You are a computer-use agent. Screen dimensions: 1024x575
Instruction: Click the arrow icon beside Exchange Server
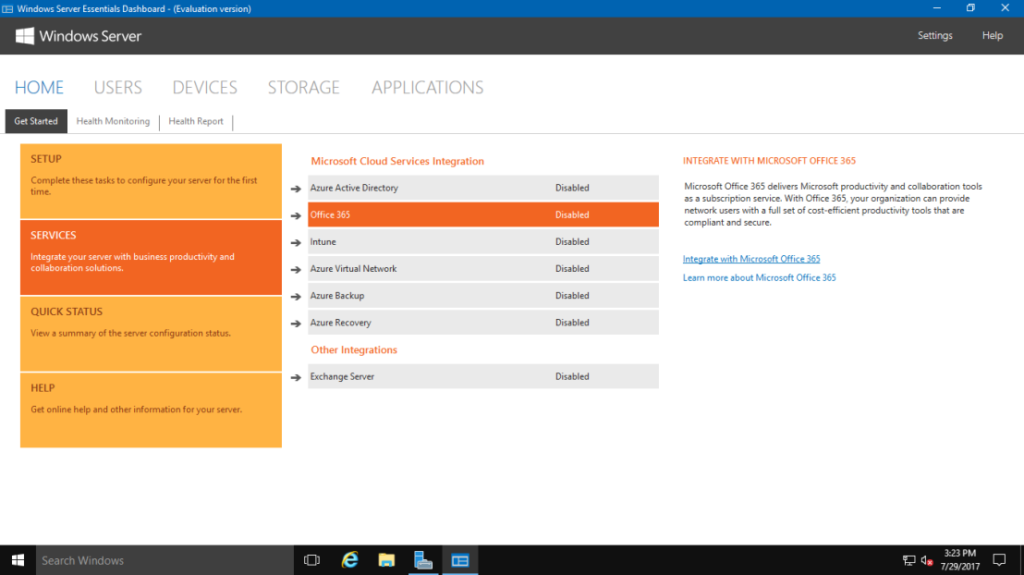coord(296,378)
